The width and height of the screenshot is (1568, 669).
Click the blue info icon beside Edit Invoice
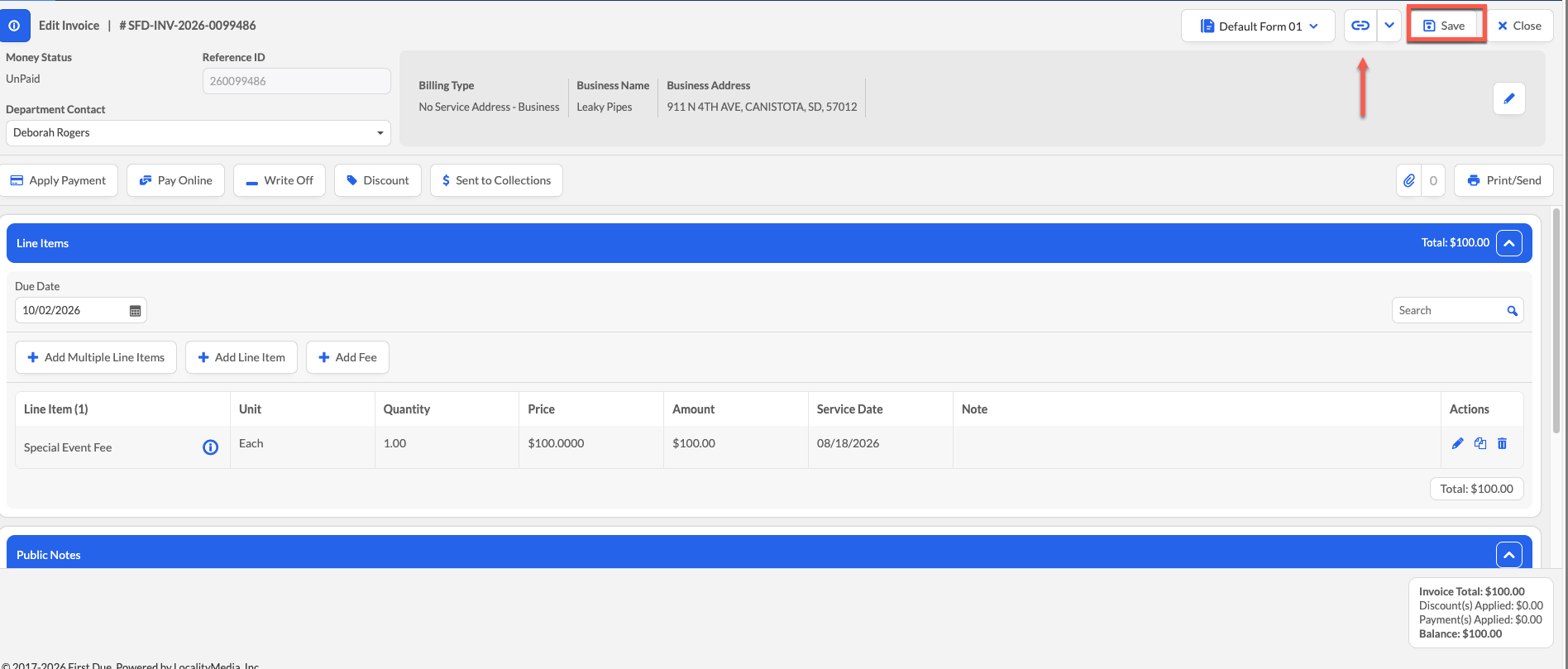(x=14, y=26)
